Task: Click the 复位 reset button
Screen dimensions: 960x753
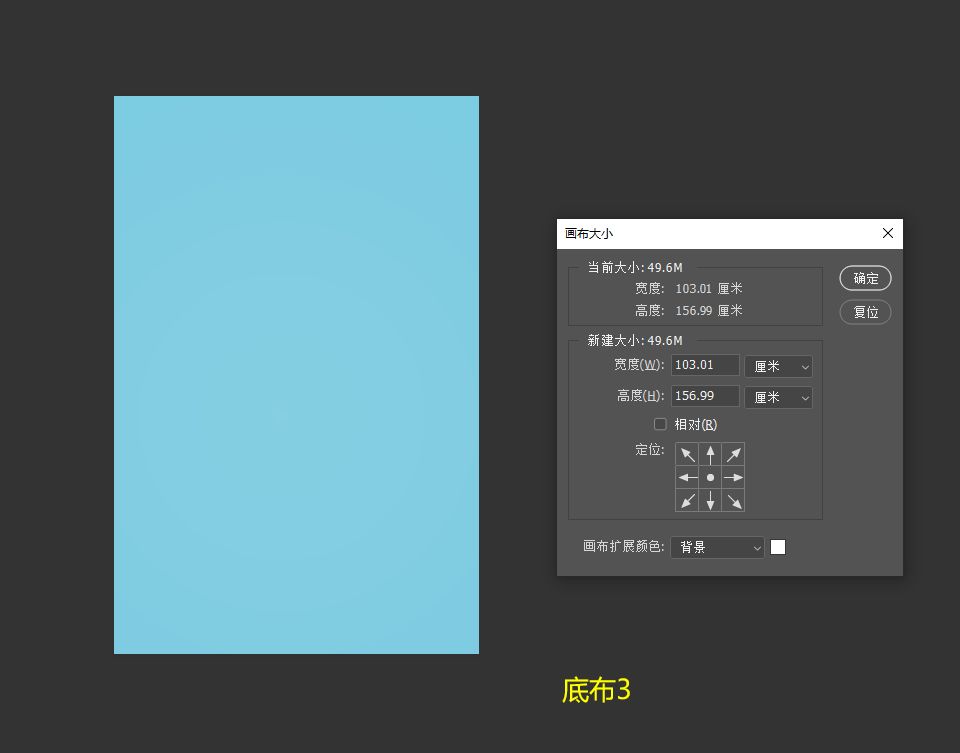Action: 865,312
